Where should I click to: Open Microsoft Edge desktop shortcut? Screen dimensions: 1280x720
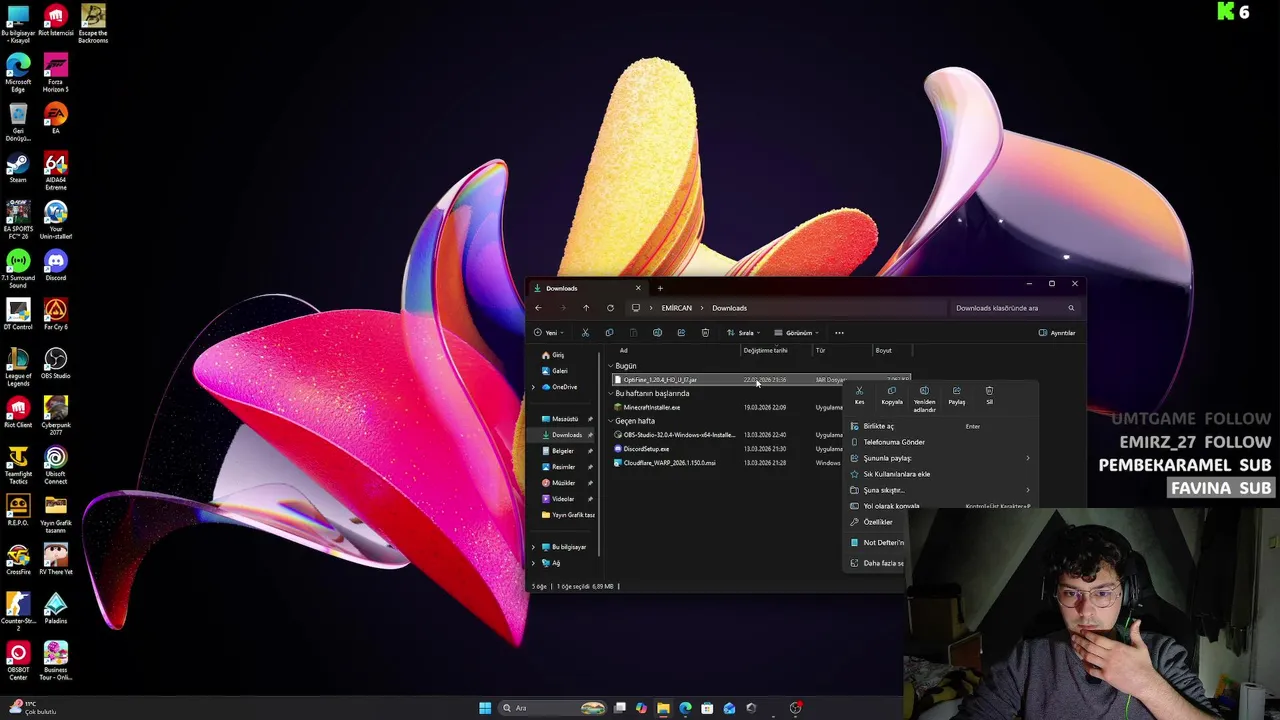coord(18,72)
